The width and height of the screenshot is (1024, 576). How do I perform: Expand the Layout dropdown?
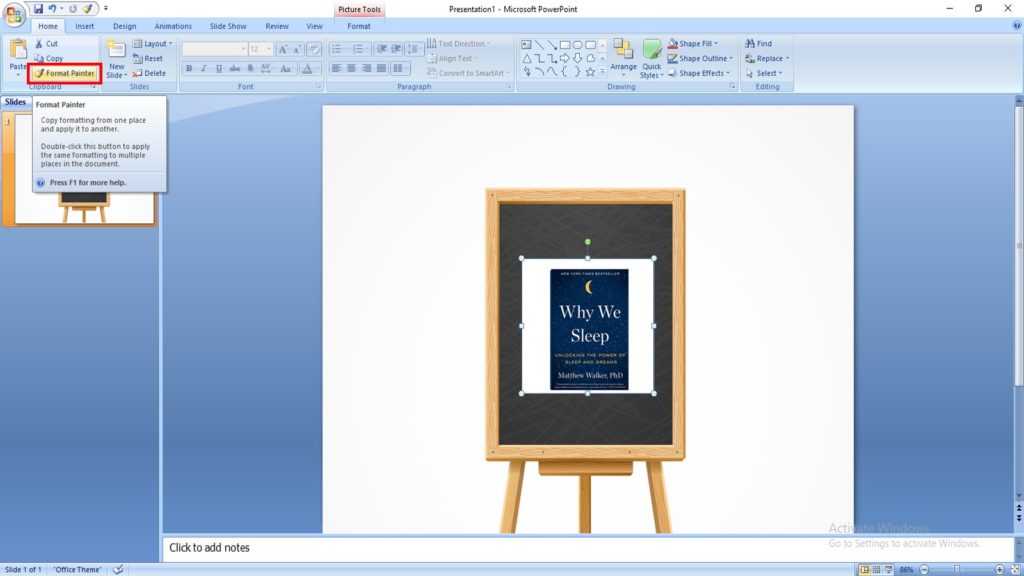[x=152, y=43]
